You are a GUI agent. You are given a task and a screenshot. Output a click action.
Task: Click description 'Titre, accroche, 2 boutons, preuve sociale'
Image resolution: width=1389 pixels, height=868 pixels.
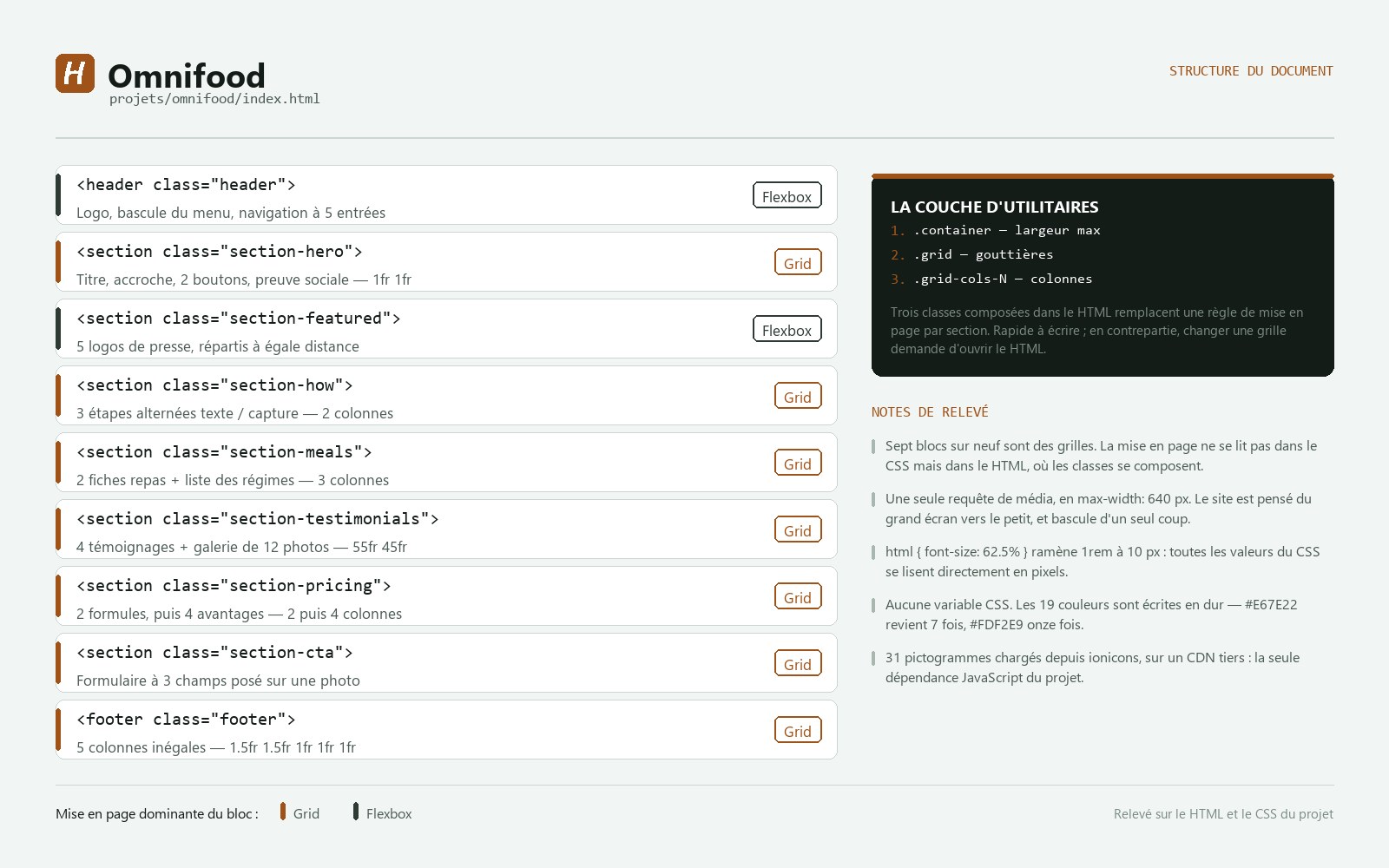pyautogui.click(x=212, y=279)
